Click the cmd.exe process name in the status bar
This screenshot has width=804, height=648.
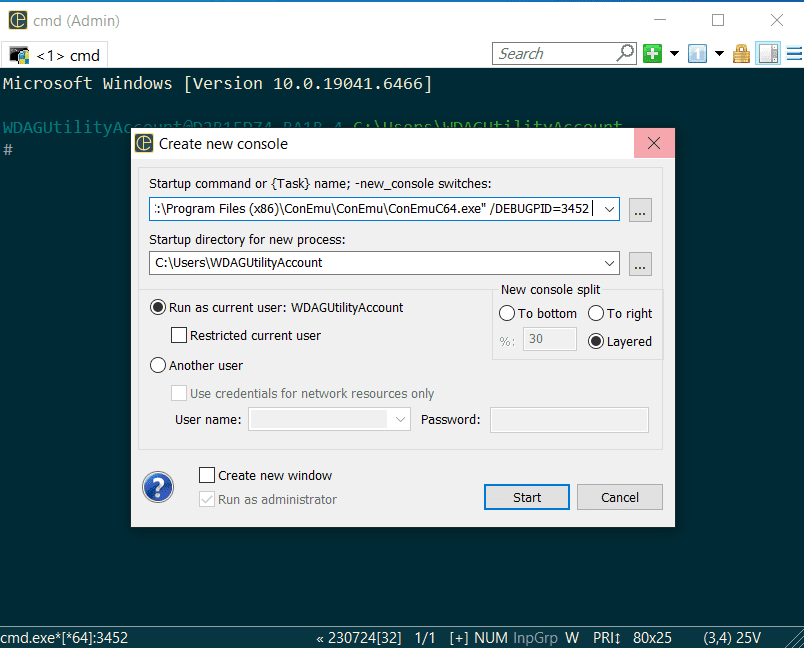click(x=64, y=638)
